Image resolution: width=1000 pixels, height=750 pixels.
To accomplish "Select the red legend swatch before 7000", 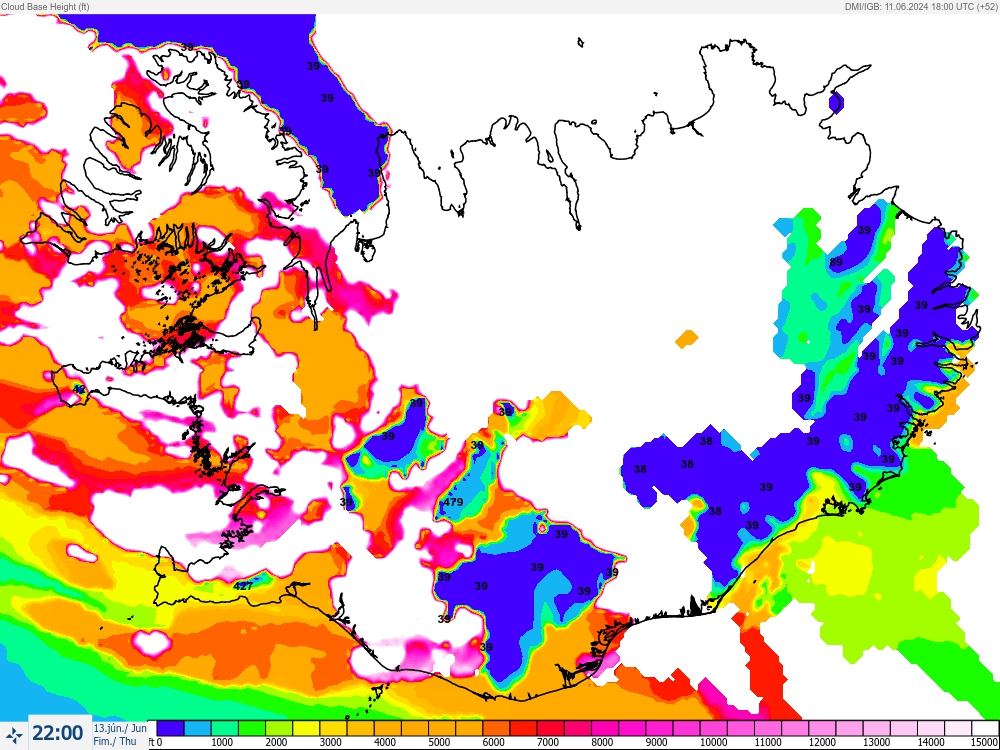I will point(523,728).
